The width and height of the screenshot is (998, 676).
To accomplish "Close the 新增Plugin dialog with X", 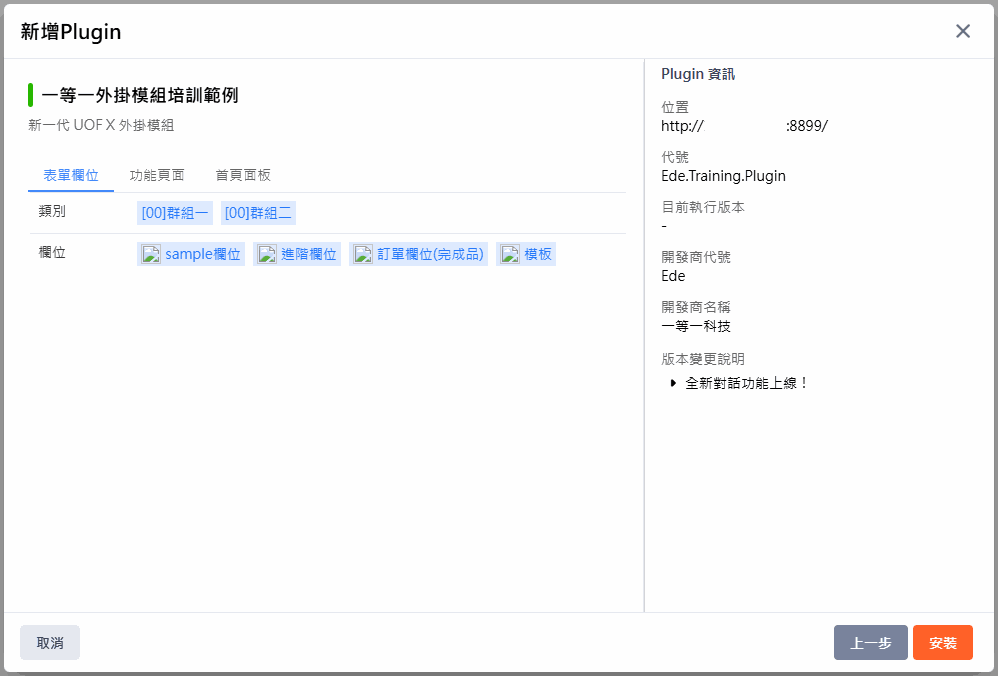I will pos(962,31).
